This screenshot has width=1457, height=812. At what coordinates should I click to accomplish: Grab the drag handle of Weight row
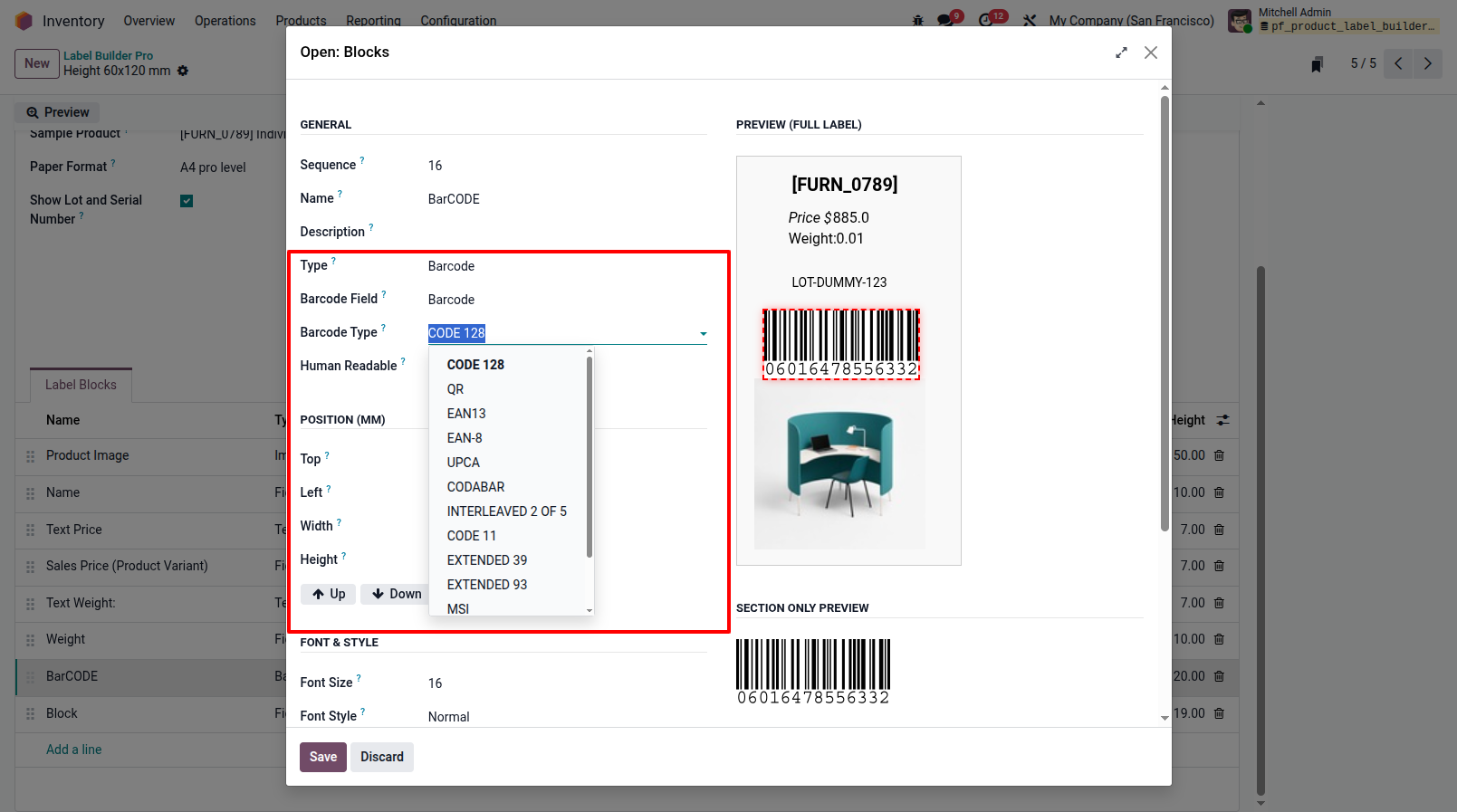coord(31,640)
